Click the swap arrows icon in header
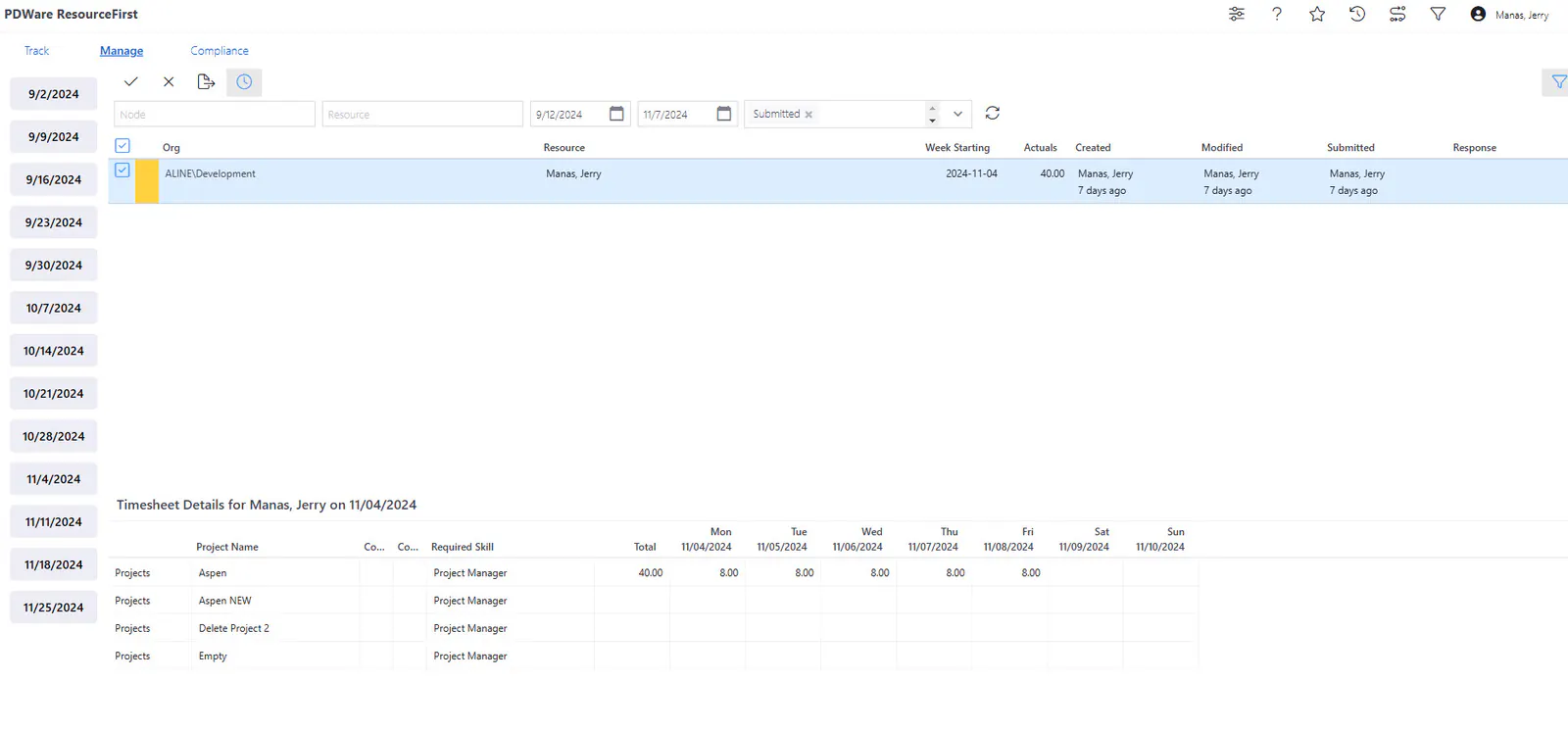Image resolution: width=1568 pixels, height=730 pixels. (1397, 14)
